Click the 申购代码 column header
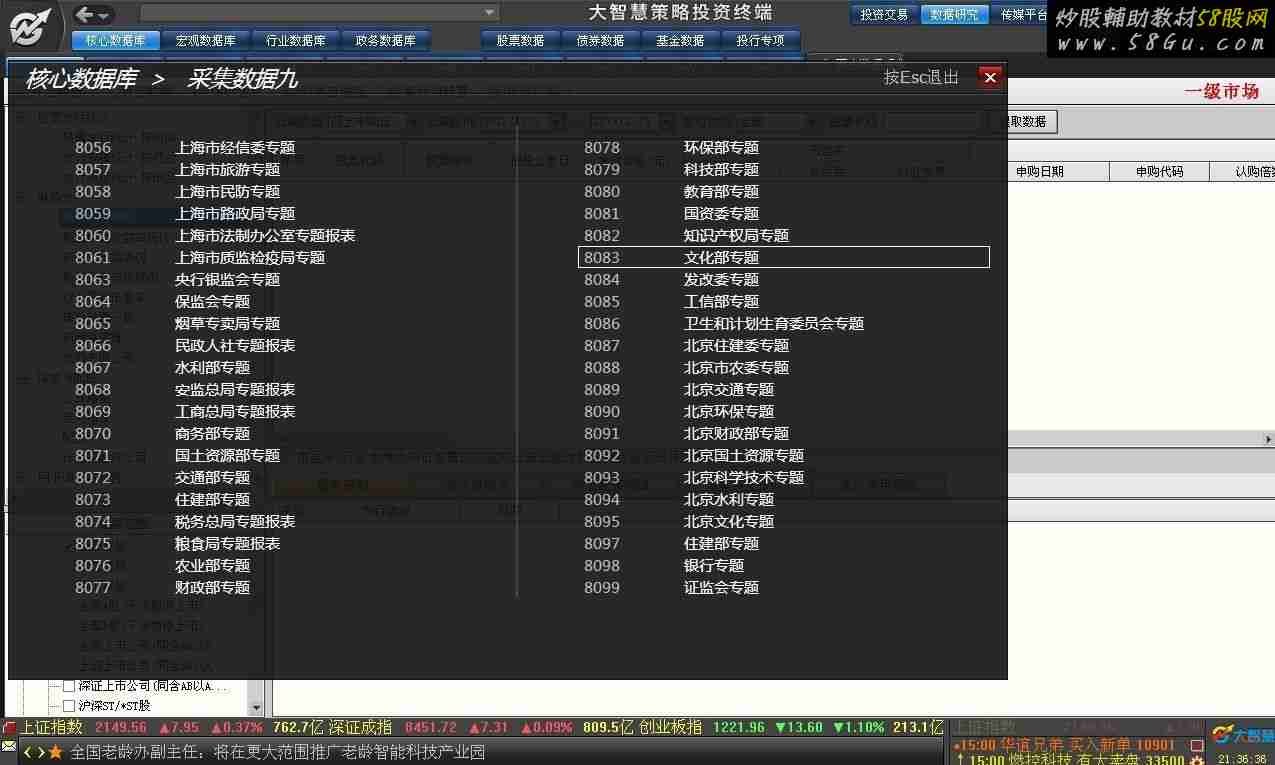 1159,171
